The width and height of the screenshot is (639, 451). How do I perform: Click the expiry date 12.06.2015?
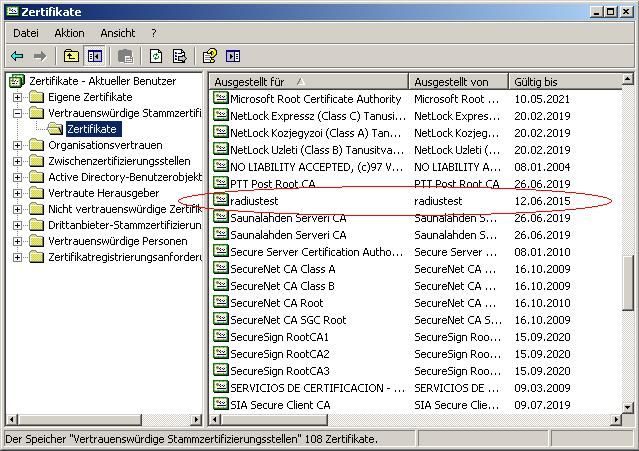pyautogui.click(x=542, y=201)
